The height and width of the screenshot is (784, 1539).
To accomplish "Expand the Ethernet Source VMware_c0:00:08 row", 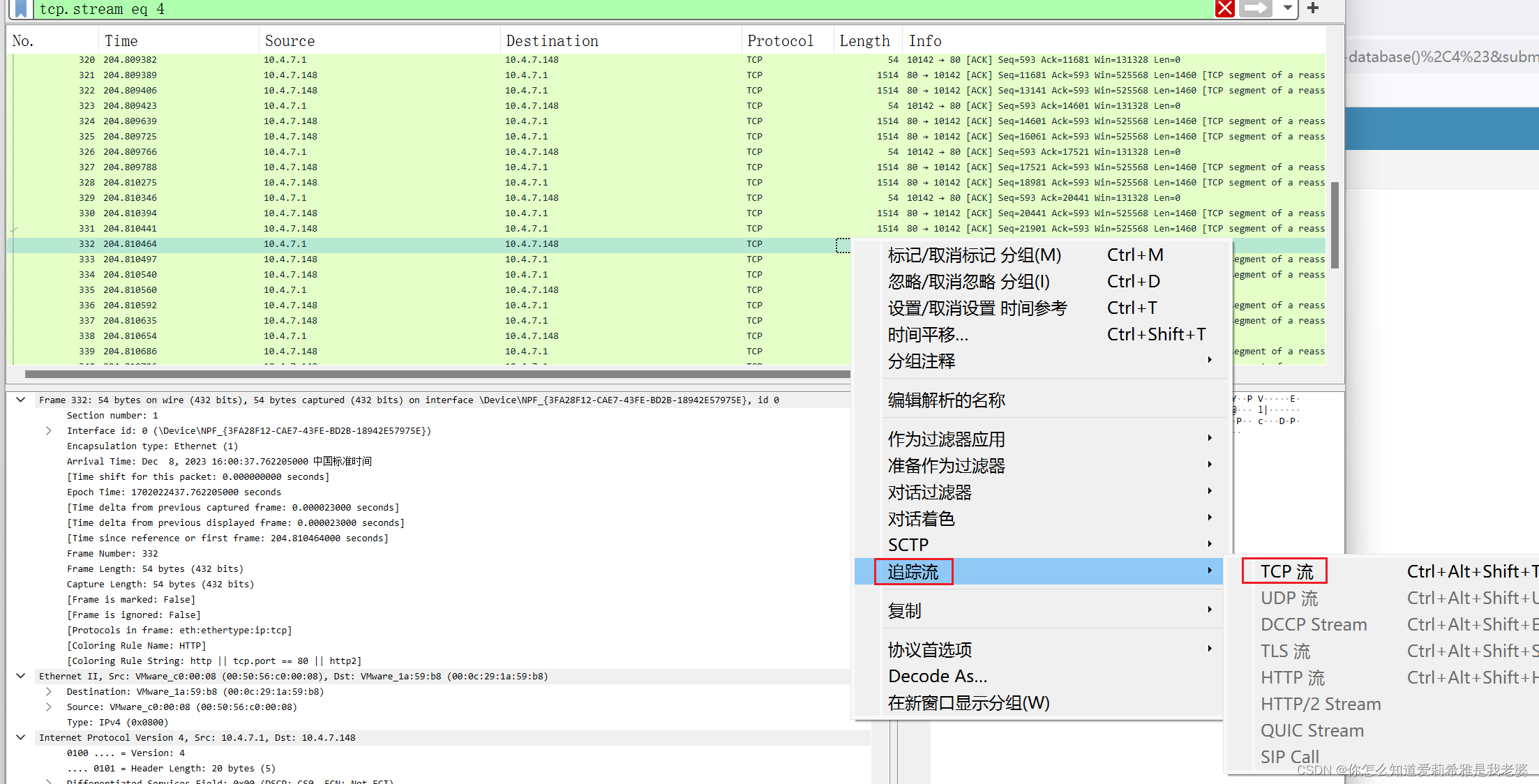I will [48, 707].
